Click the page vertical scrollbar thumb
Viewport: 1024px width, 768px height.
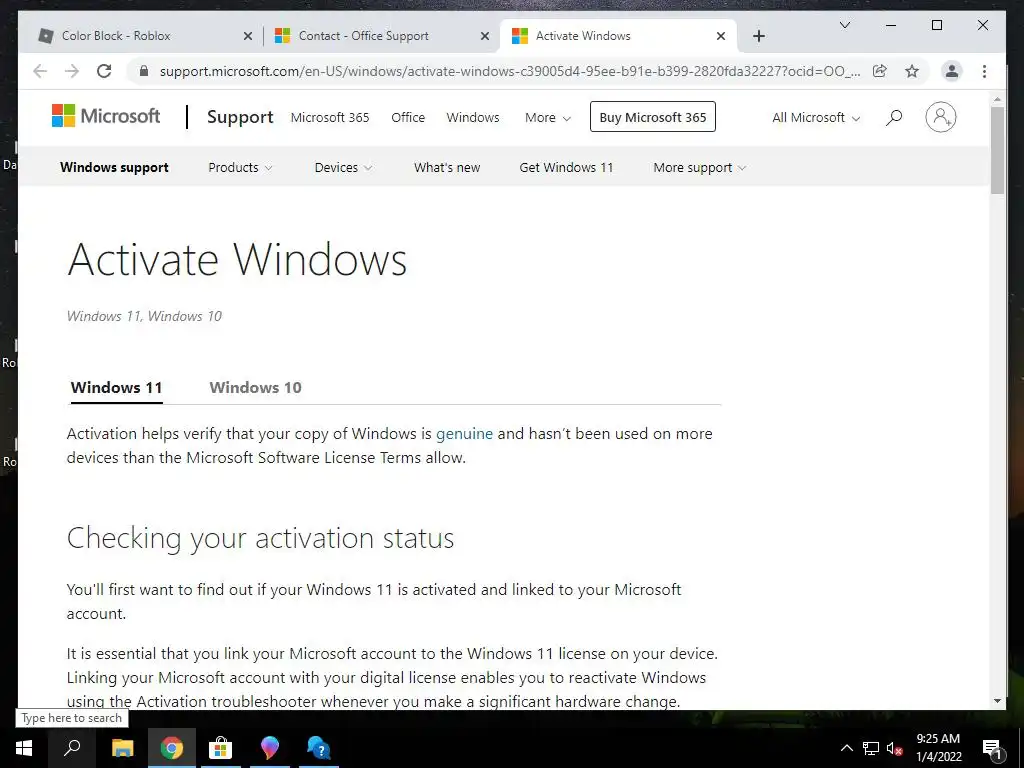(x=997, y=150)
